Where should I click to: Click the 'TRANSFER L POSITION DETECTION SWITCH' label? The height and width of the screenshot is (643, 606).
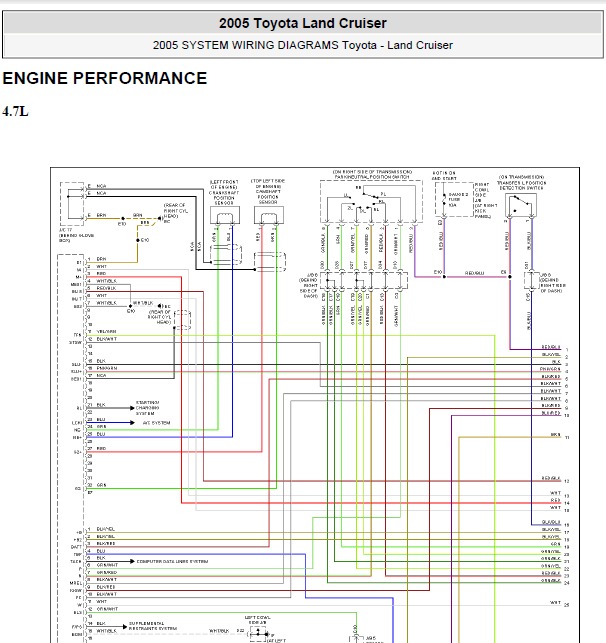[x=522, y=185]
